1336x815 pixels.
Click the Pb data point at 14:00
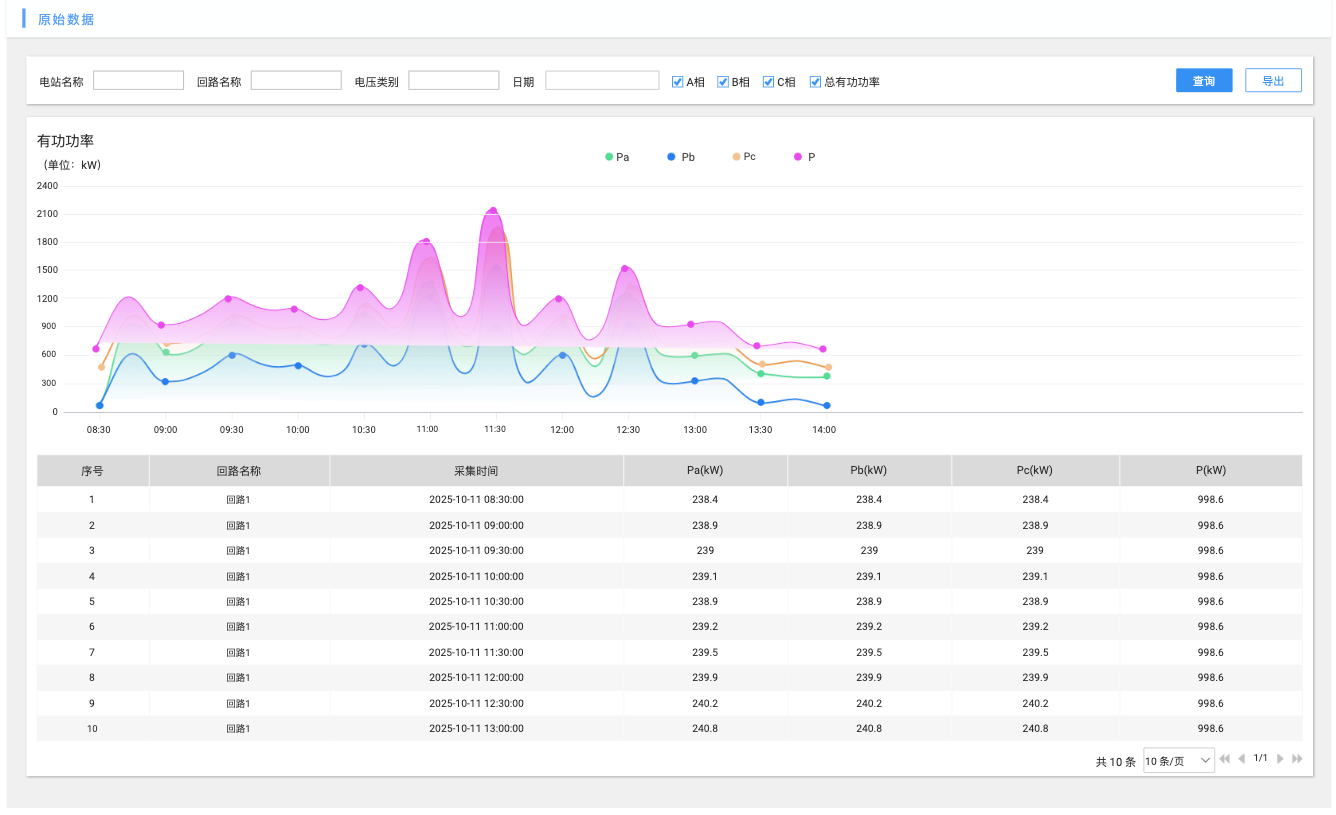click(827, 406)
